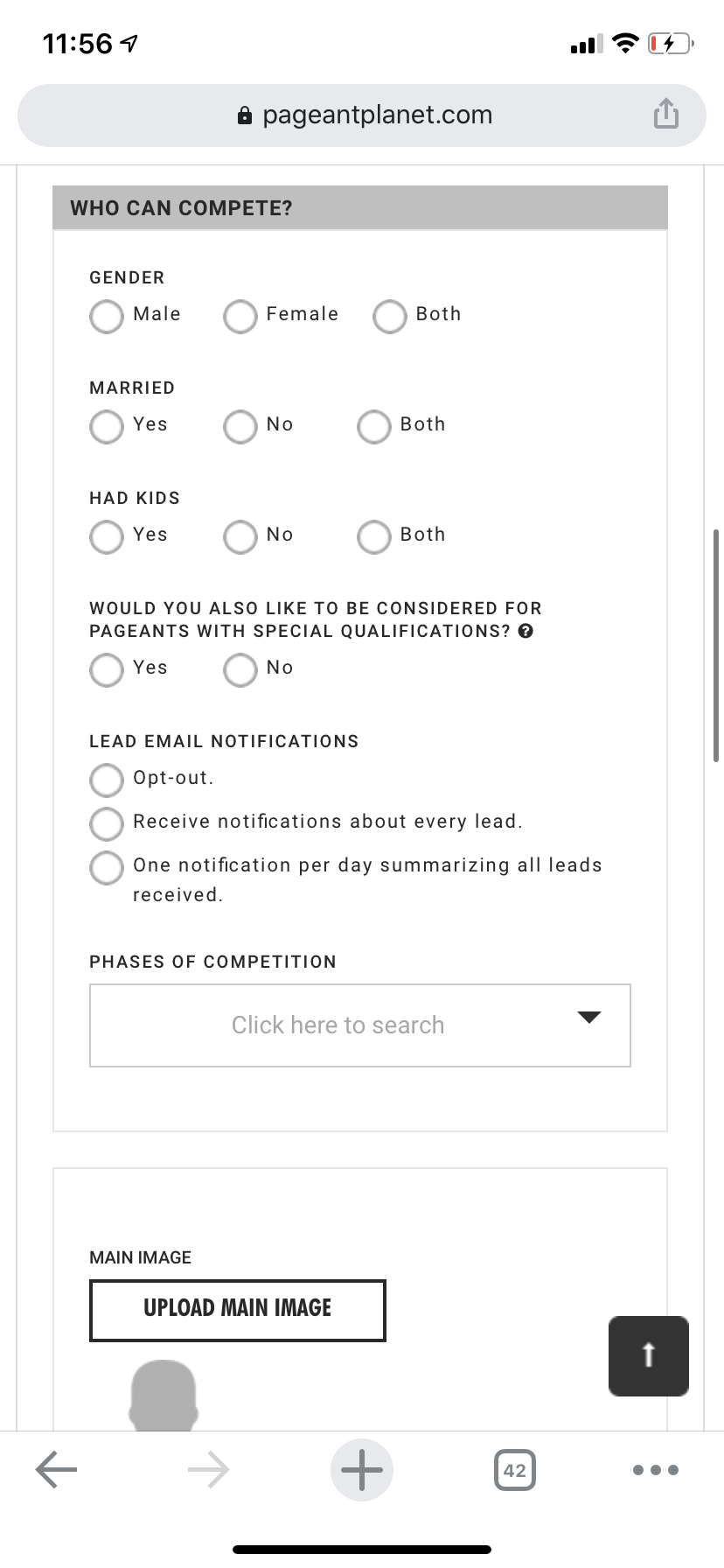This screenshot has height=1568, width=724.
Task: Tap the scroll-to-top arrow button
Action: click(x=648, y=1355)
